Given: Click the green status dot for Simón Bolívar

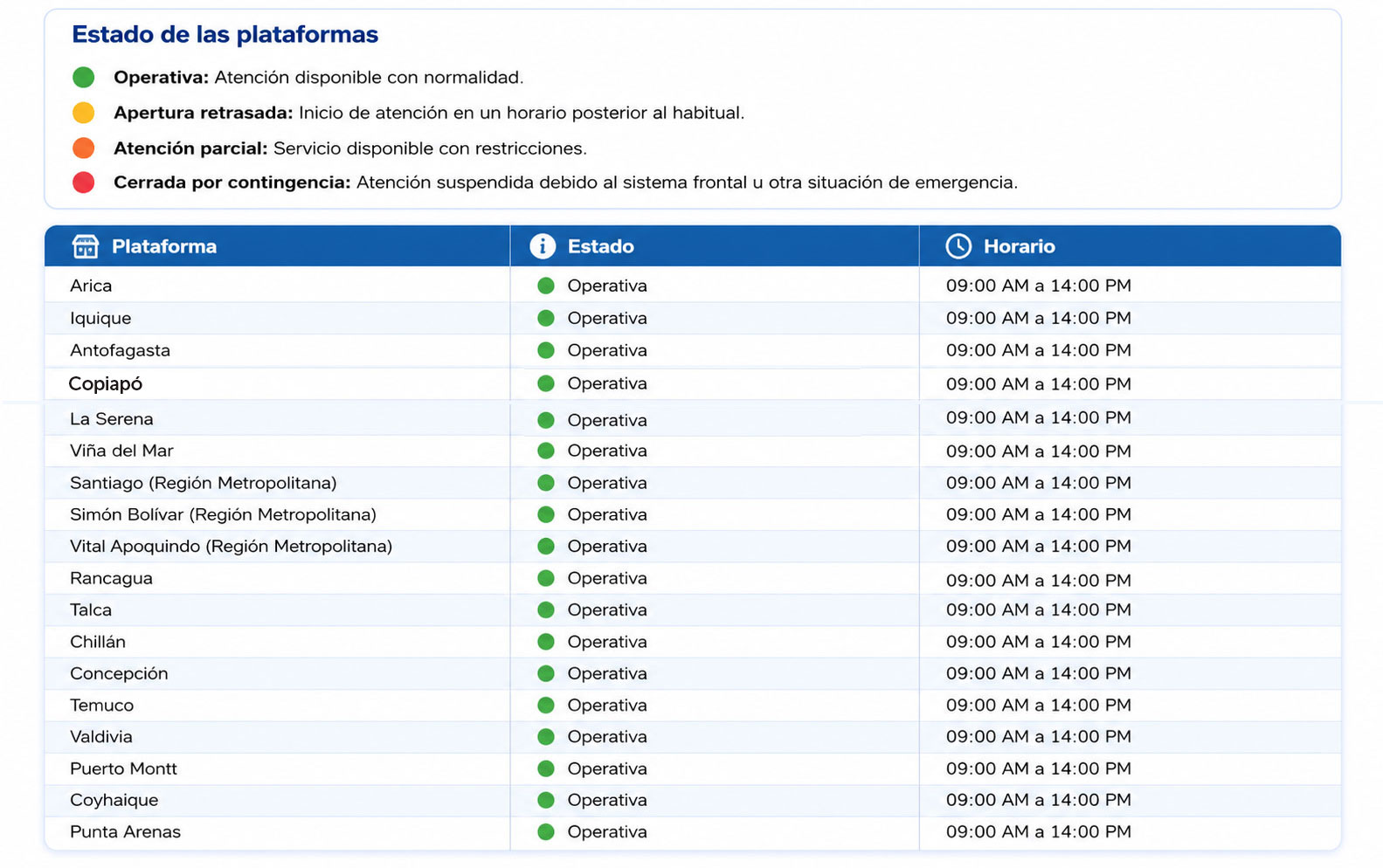Looking at the screenshot, I should 546,514.
